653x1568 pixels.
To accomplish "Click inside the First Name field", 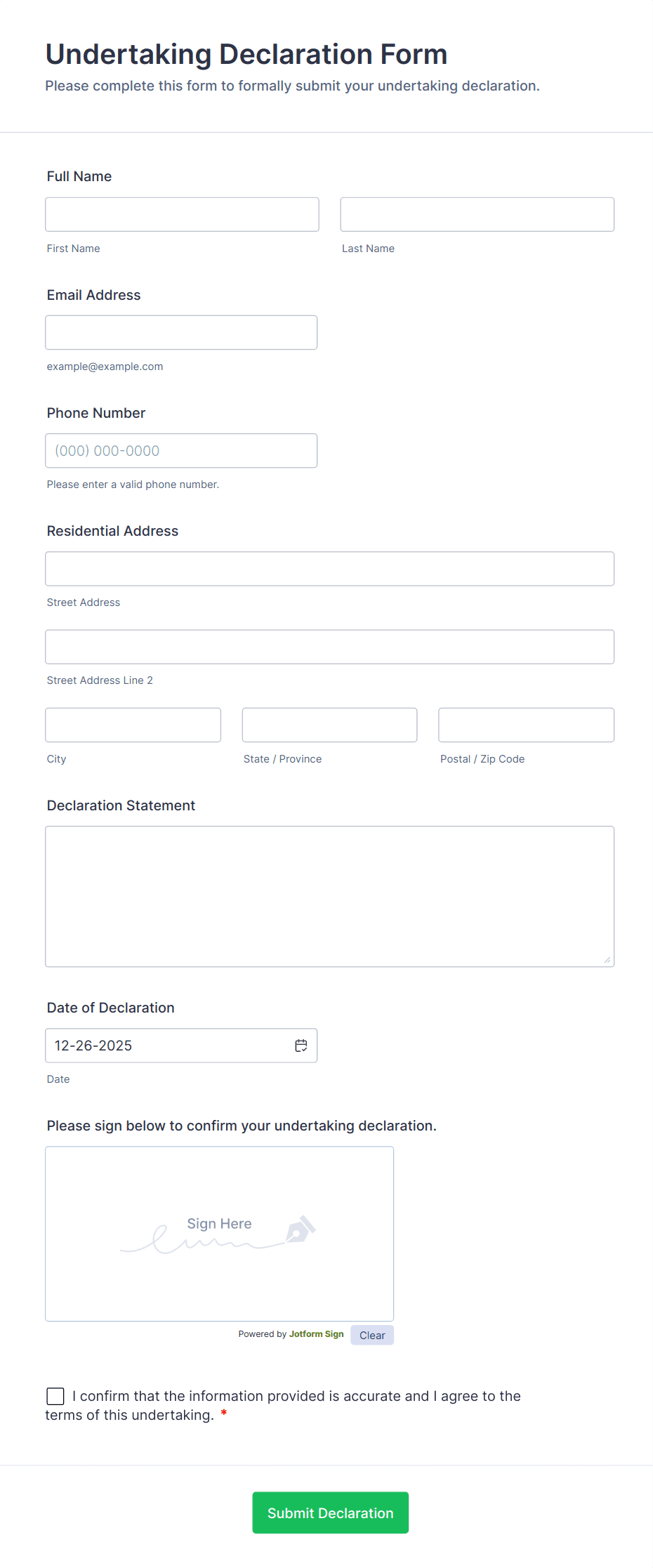I will (182, 214).
